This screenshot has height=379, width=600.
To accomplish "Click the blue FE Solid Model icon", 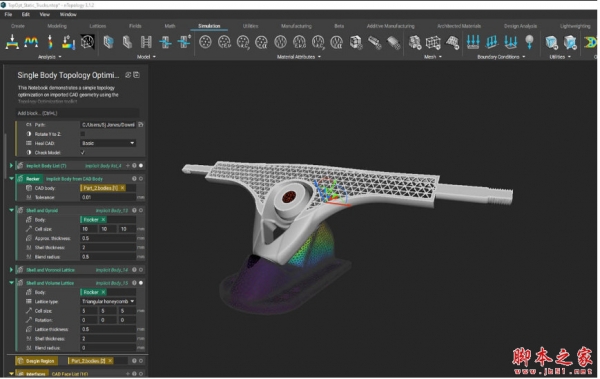I will [x=108, y=41].
